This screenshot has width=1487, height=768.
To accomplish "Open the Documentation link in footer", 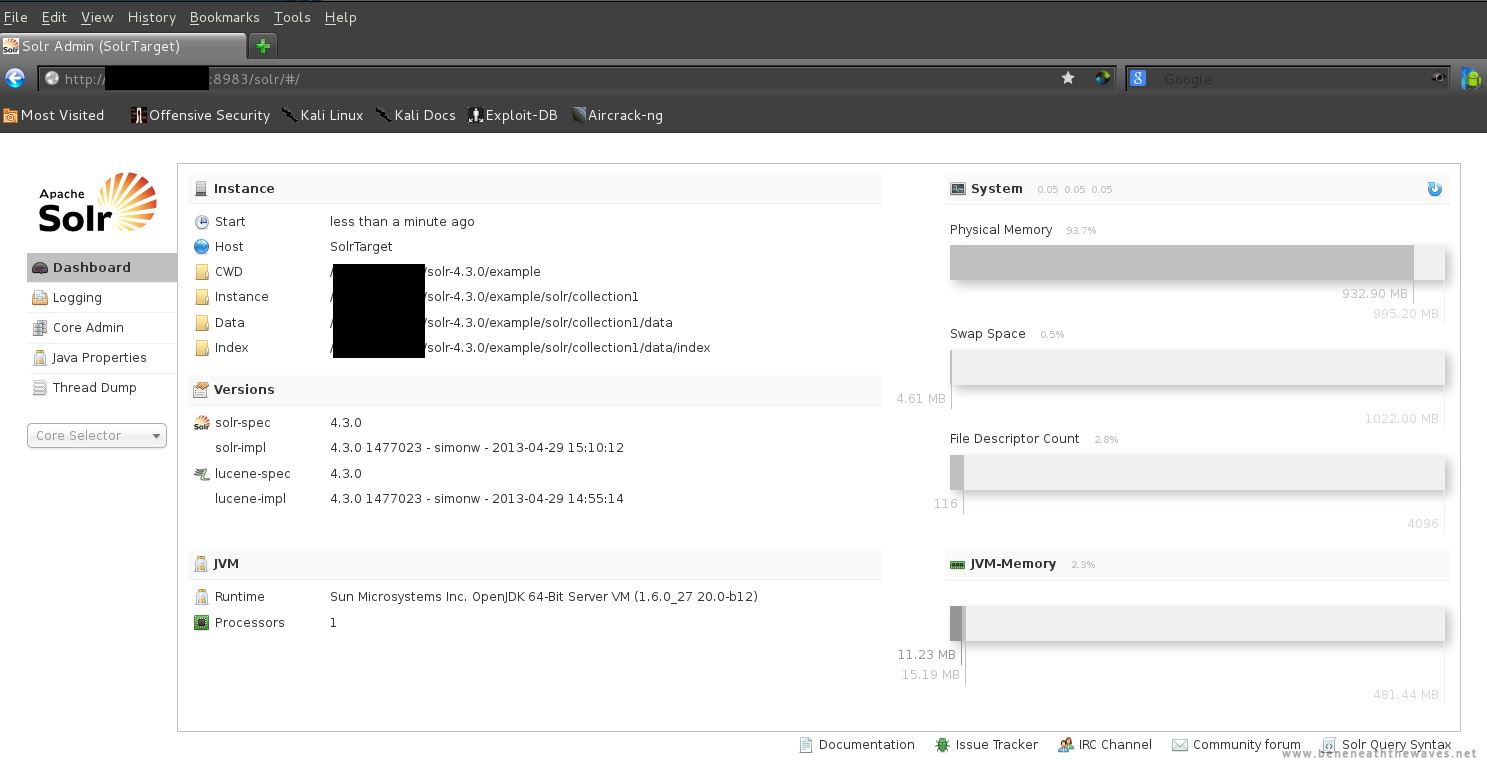I will (857, 745).
